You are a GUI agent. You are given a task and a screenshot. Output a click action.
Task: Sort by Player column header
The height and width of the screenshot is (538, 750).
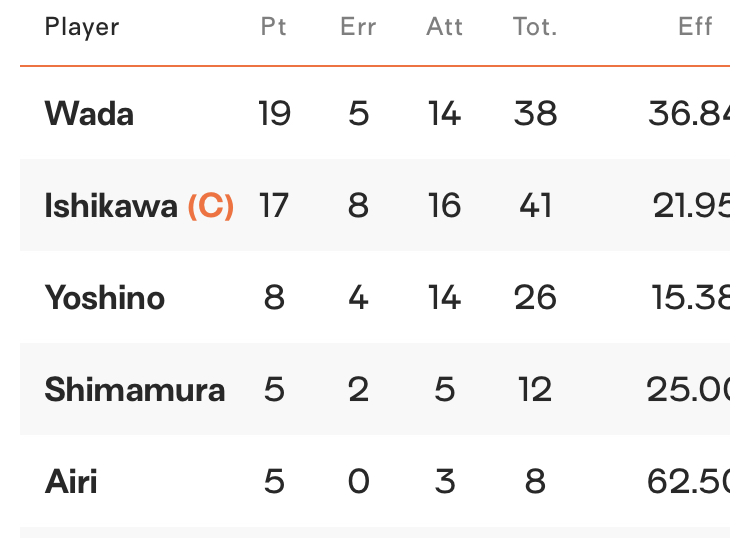[82, 27]
